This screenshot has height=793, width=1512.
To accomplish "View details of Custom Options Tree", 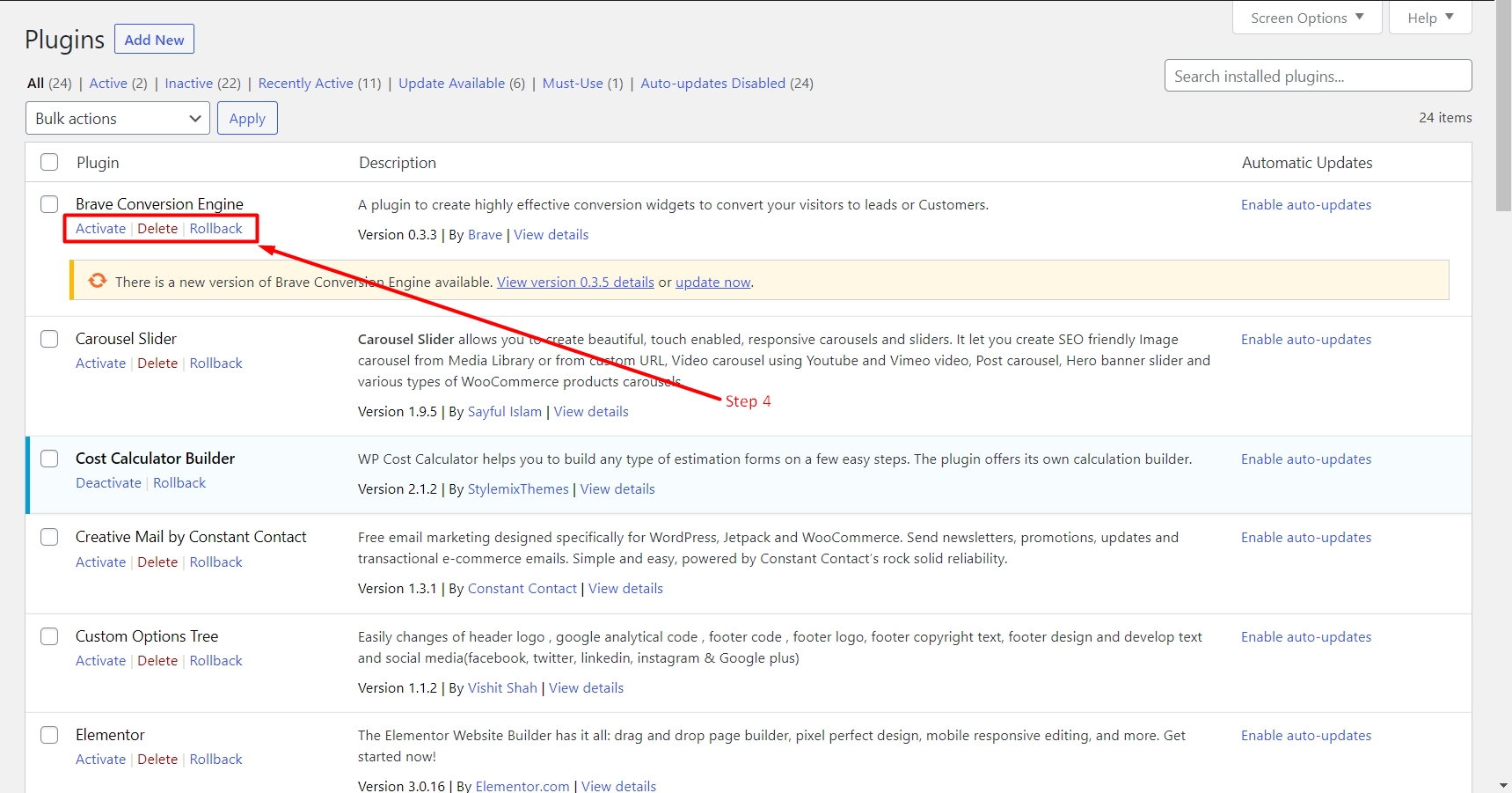I will pos(586,687).
